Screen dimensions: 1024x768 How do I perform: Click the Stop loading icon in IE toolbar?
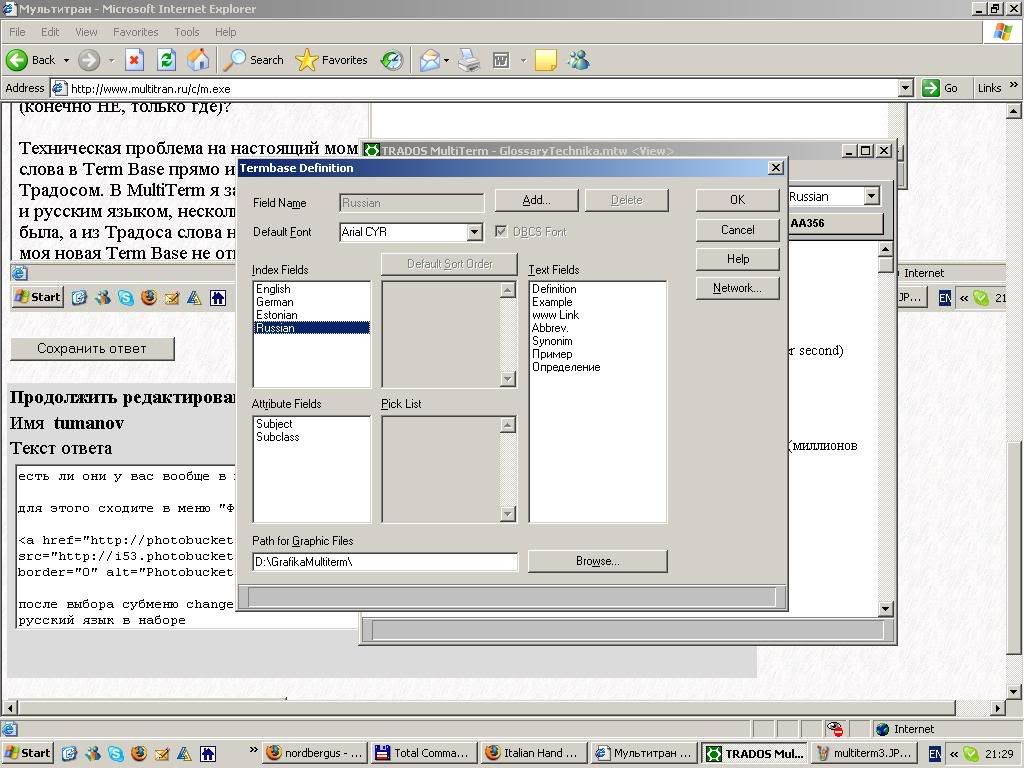pyautogui.click(x=135, y=60)
